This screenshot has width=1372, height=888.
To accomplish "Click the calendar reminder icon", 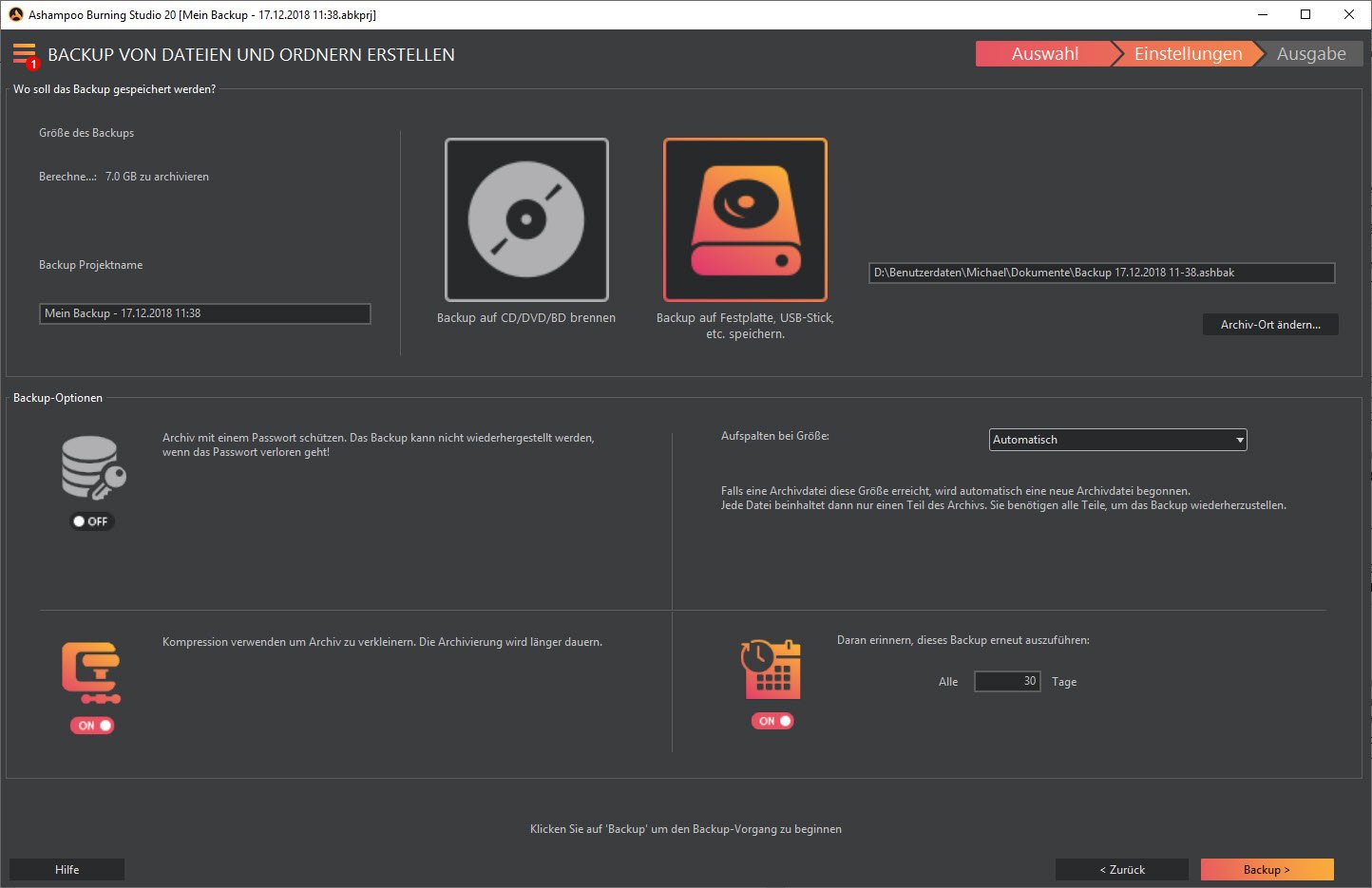I will 771,670.
